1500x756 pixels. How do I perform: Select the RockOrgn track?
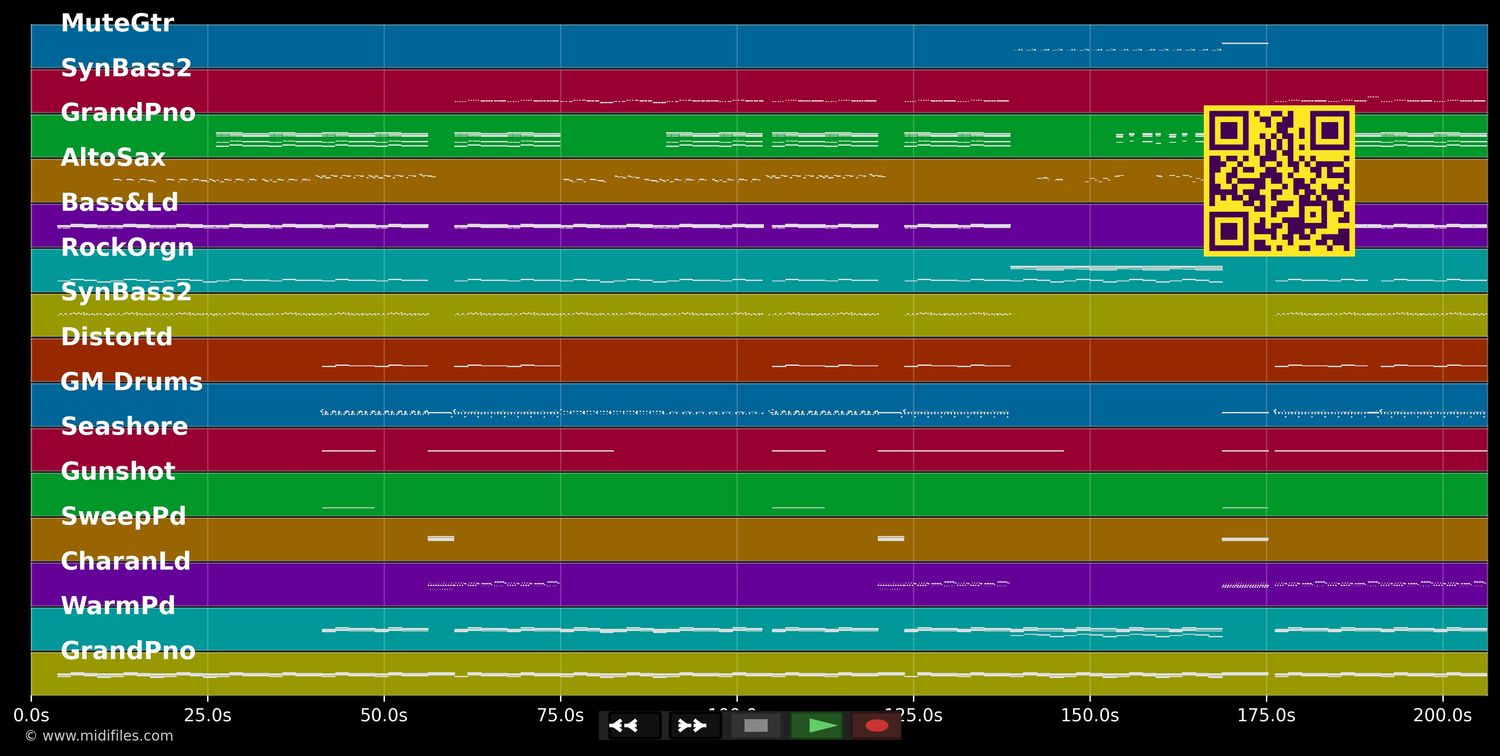tap(127, 247)
